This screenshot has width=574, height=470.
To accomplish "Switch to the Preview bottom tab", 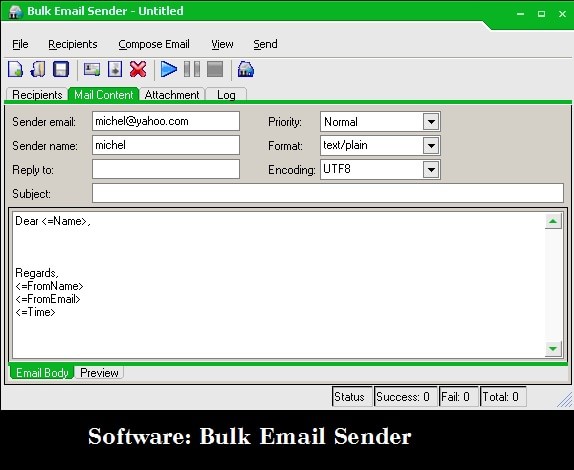I will pyautogui.click(x=99, y=373).
